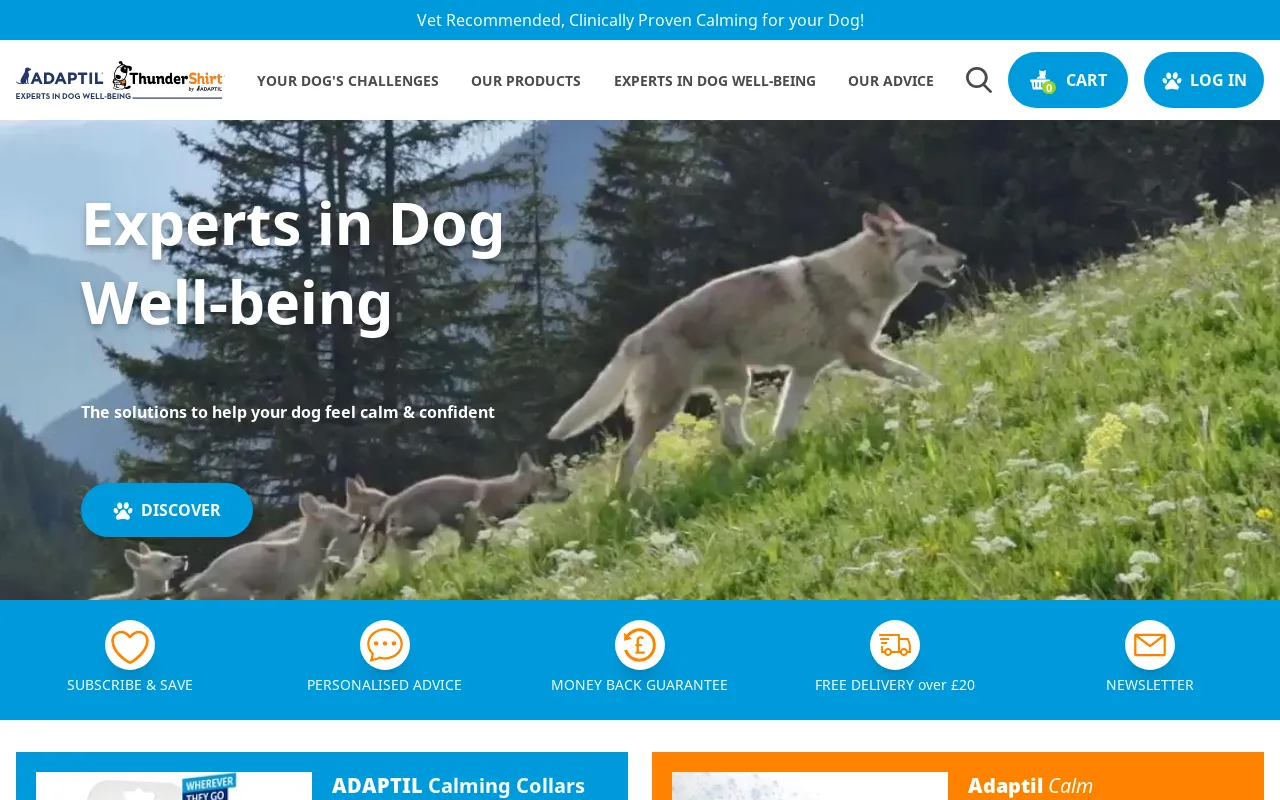Click the Adaptil Calm heading

1030,785
